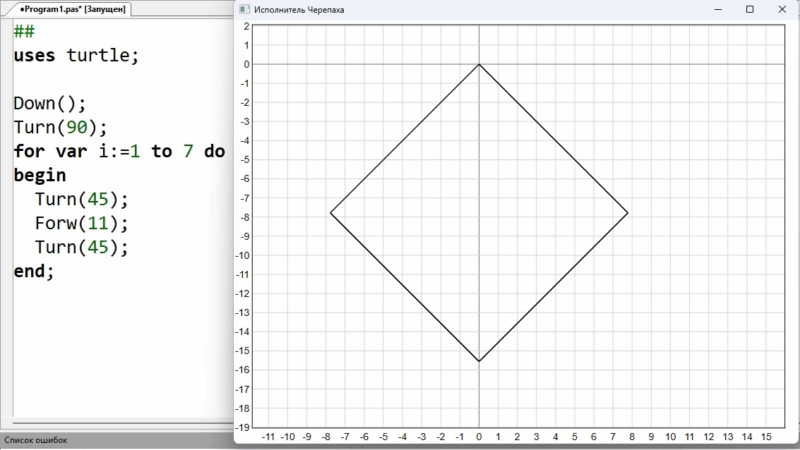Click y-axis label 2 in the turtle plot

pos(246,26)
